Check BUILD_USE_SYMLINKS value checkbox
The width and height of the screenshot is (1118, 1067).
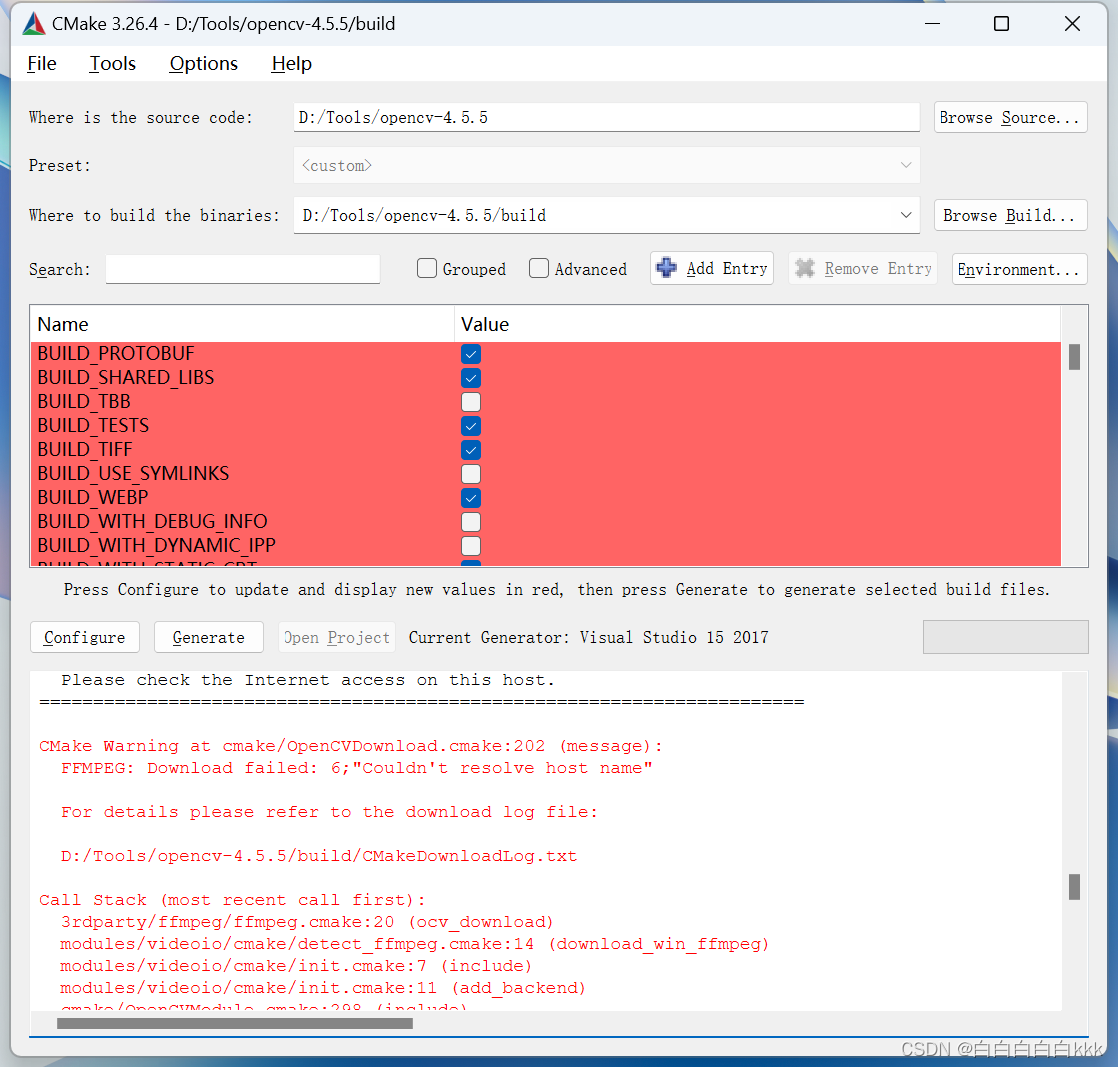coord(471,474)
